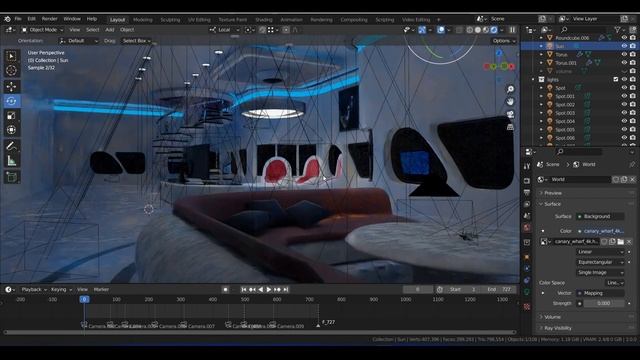Image resolution: width=640 pixels, height=360 pixels.
Task: Select solid viewport shading mode
Action: [x=478, y=30]
